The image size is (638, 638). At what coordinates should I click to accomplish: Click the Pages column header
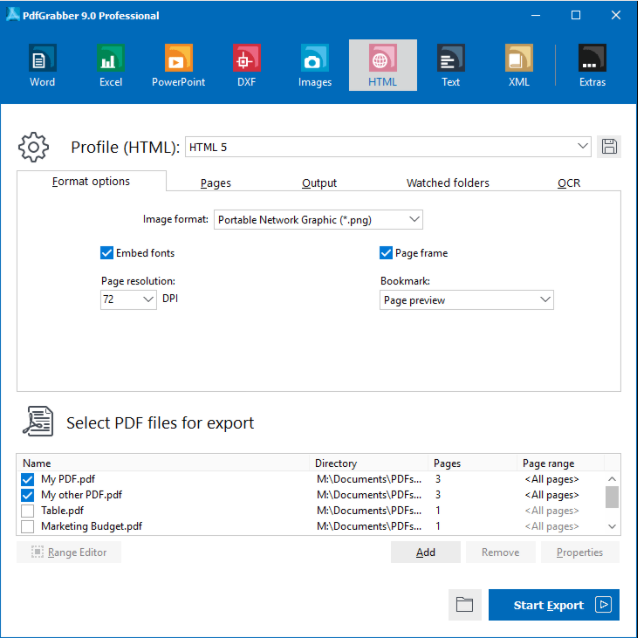click(x=472, y=463)
